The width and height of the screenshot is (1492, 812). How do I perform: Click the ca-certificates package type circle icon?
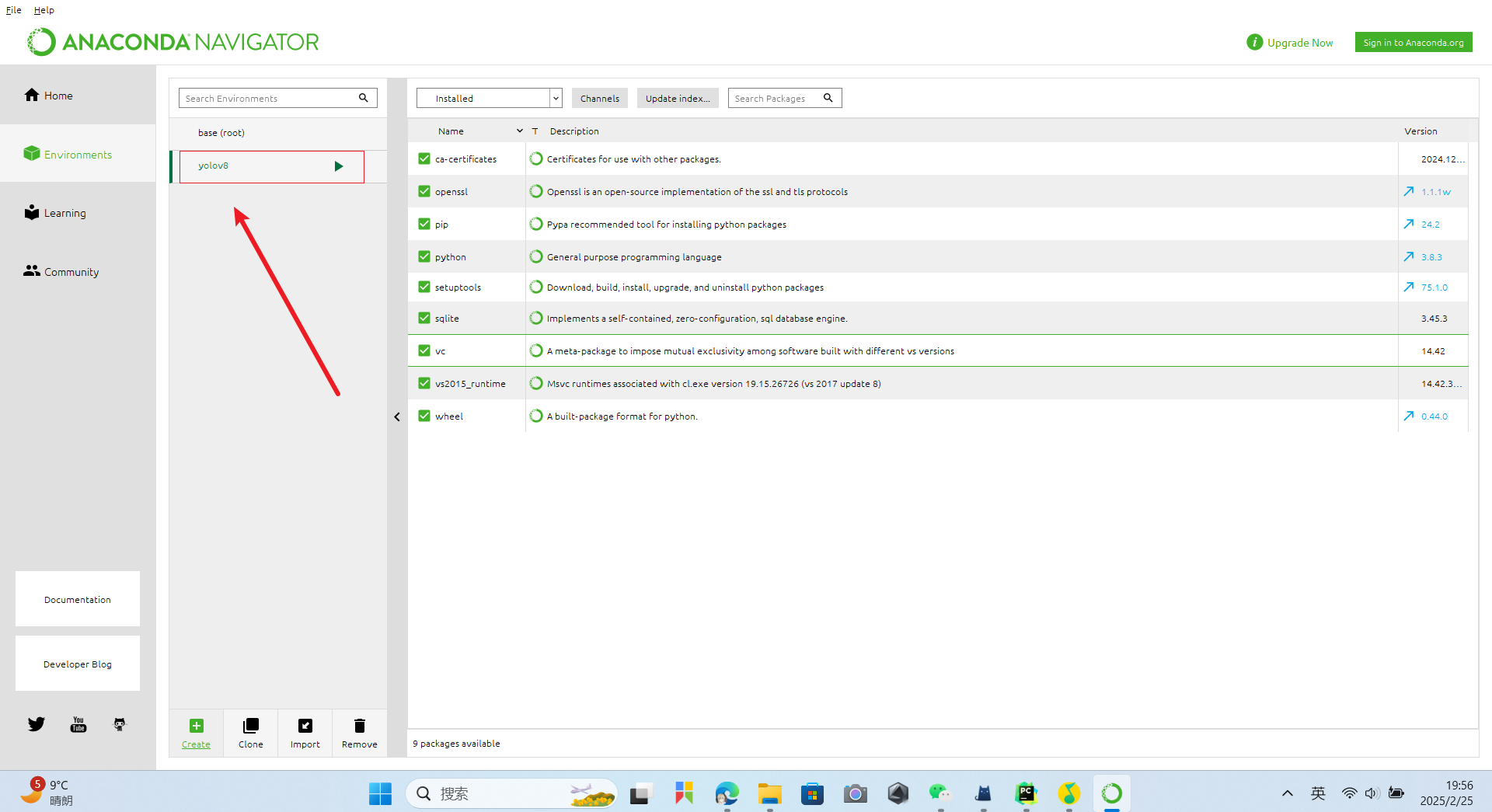point(536,159)
